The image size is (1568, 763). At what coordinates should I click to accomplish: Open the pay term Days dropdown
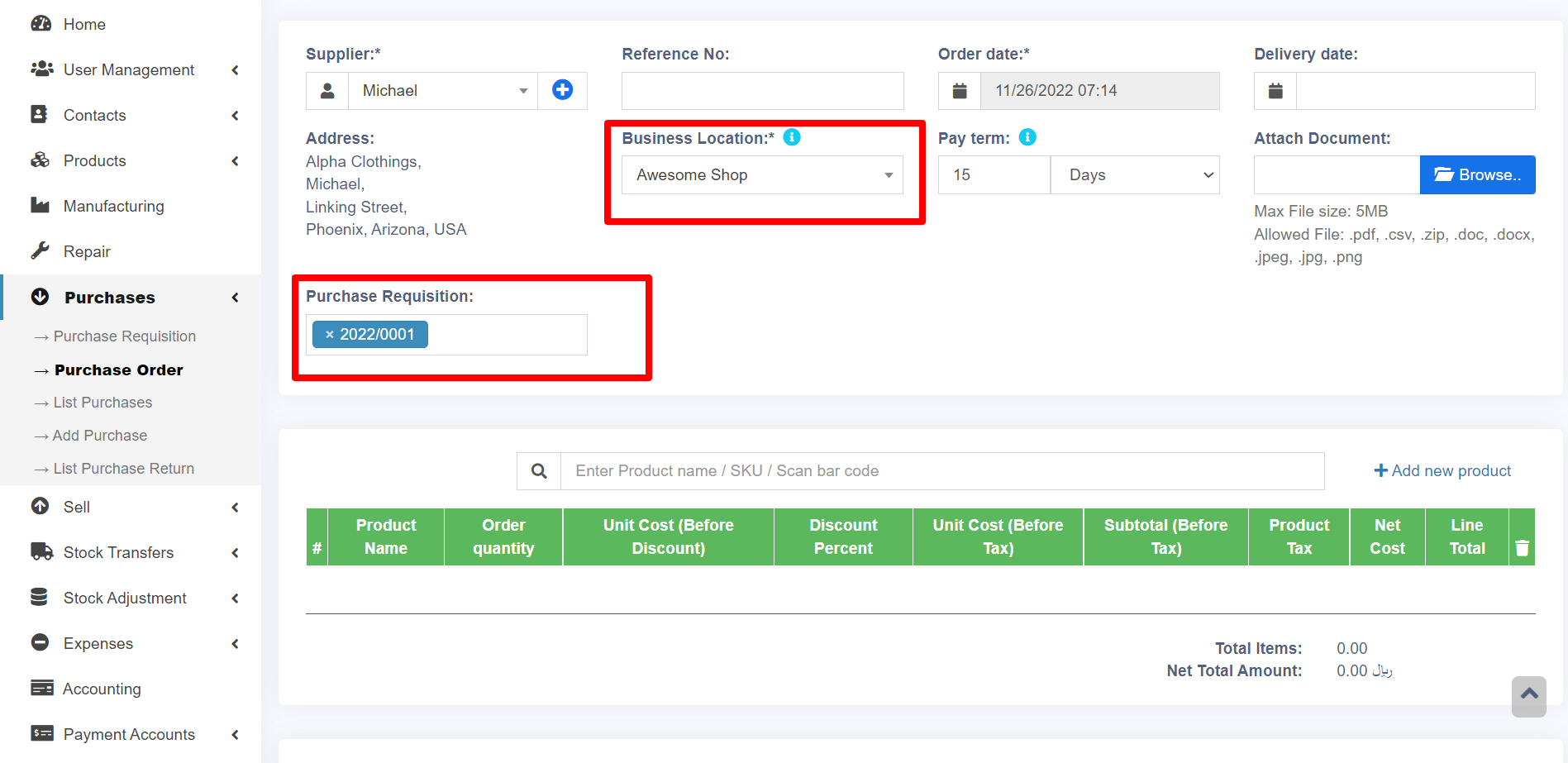coord(1135,175)
